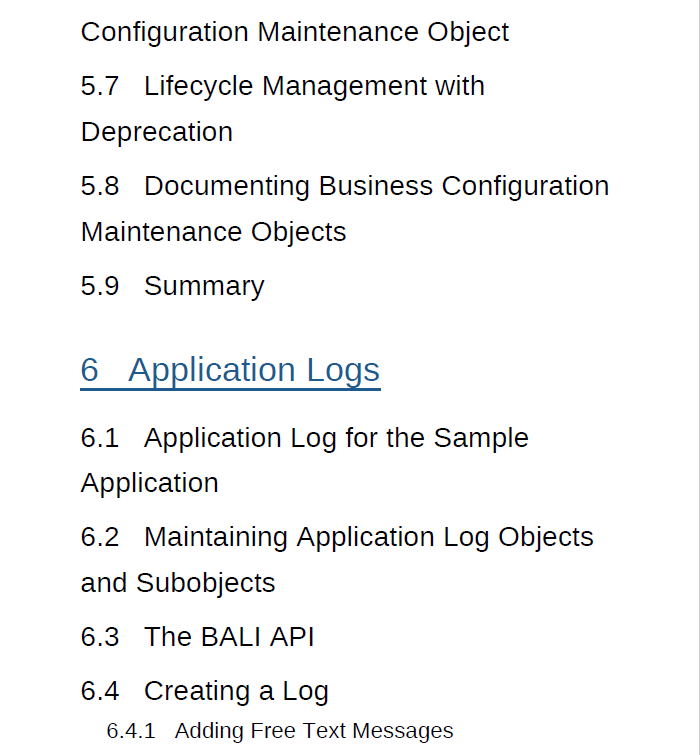The width and height of the screenshot is (700, 755).
Task: Click the word 'Deprecation' on wrapped line
Action: (157, 132)
